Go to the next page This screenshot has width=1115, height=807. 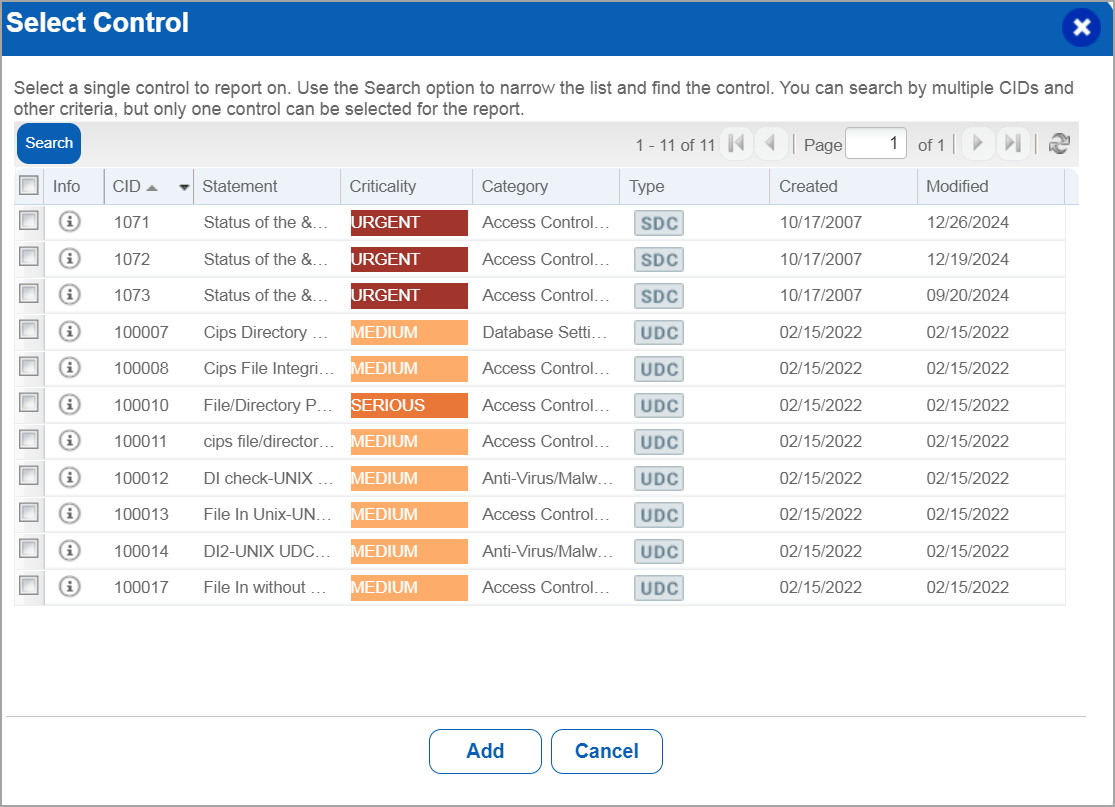point(977,143)
